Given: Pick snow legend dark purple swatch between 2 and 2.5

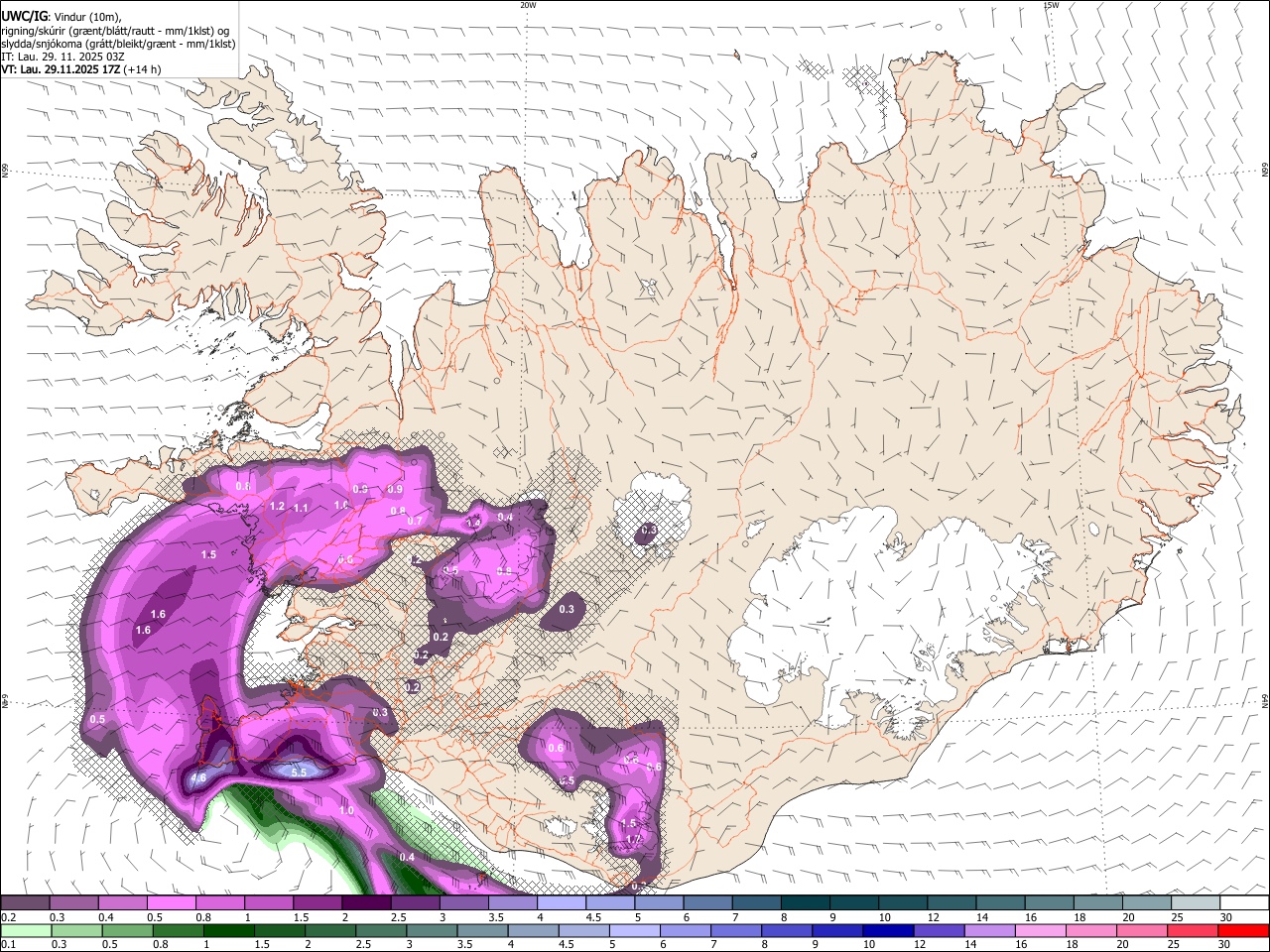Looking at the screenshot, I should coord(366,903).
